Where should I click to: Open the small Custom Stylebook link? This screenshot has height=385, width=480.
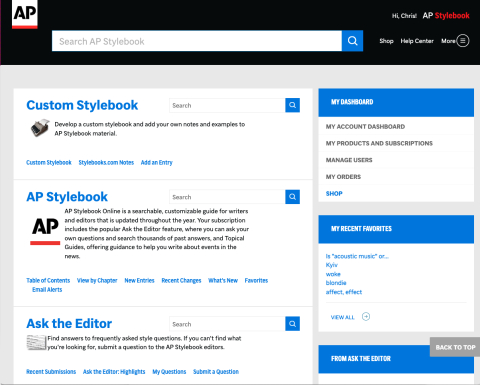pyautogui.click(x=49, y=162)
